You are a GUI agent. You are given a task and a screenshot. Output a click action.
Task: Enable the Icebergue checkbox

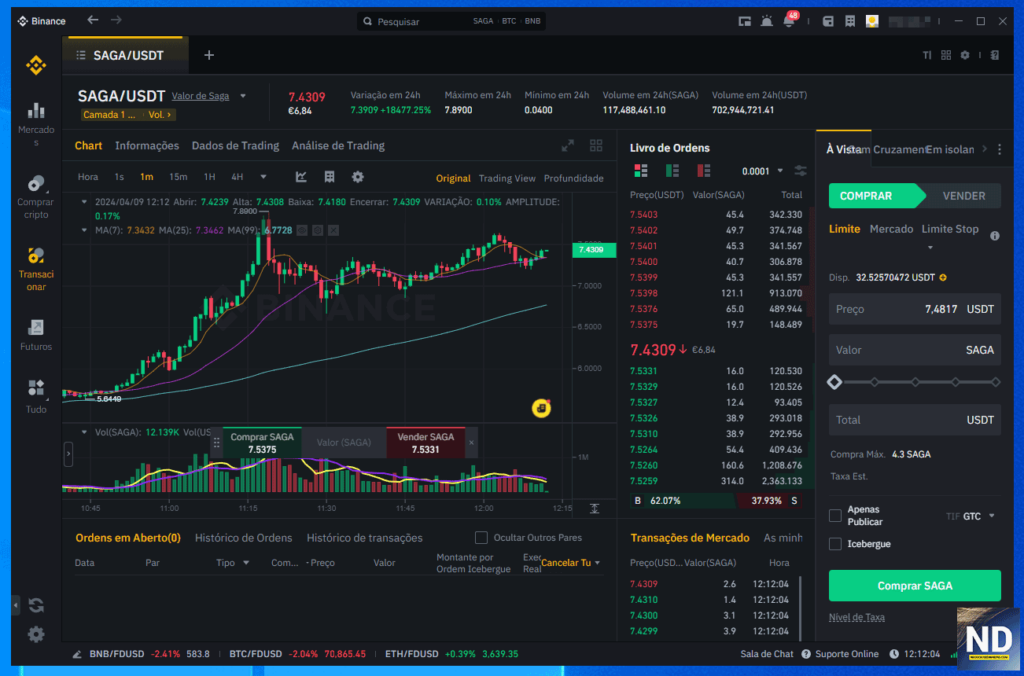click(x=835, y=543)
